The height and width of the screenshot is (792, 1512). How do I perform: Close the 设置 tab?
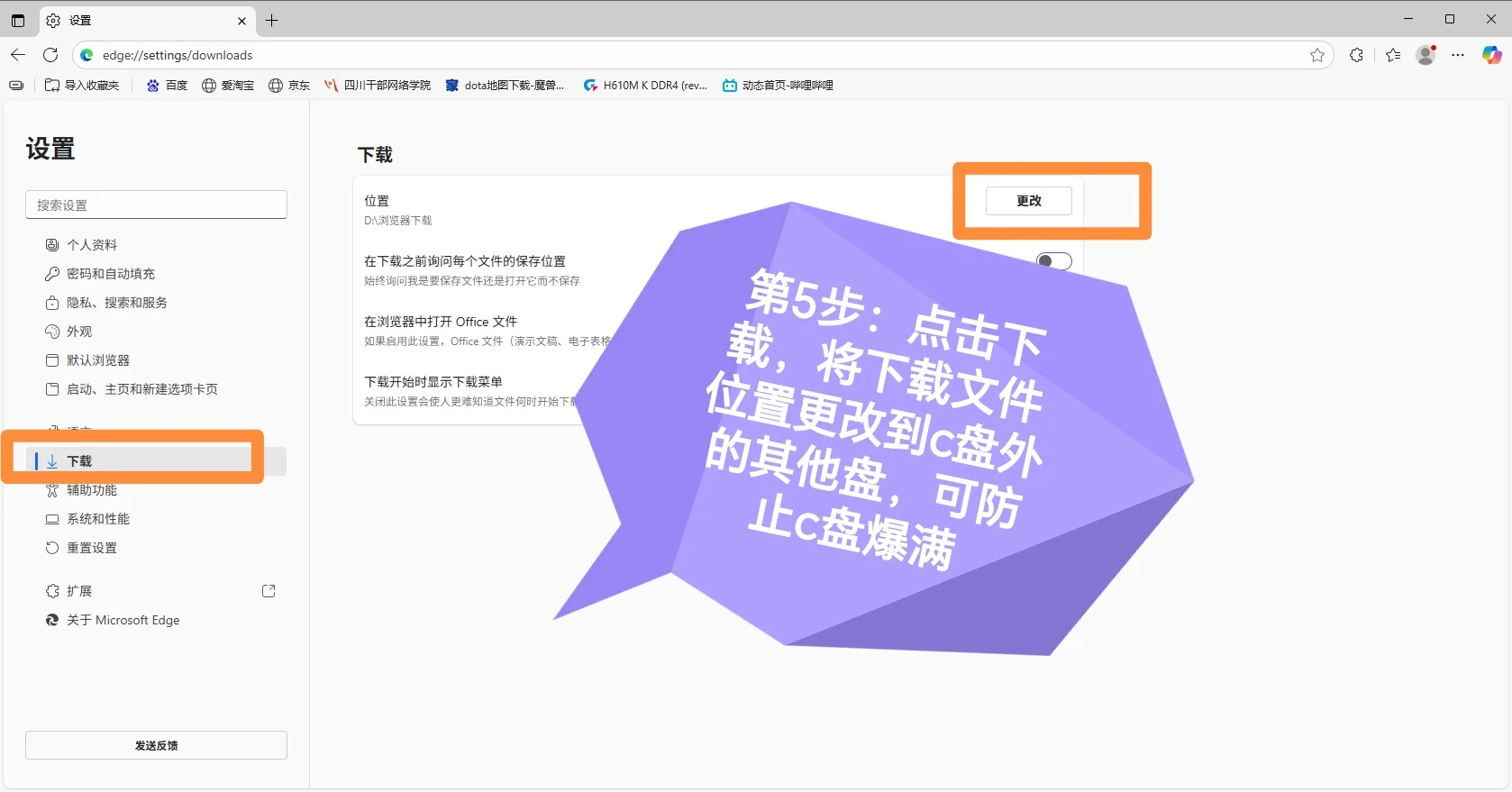click(241, 21)
